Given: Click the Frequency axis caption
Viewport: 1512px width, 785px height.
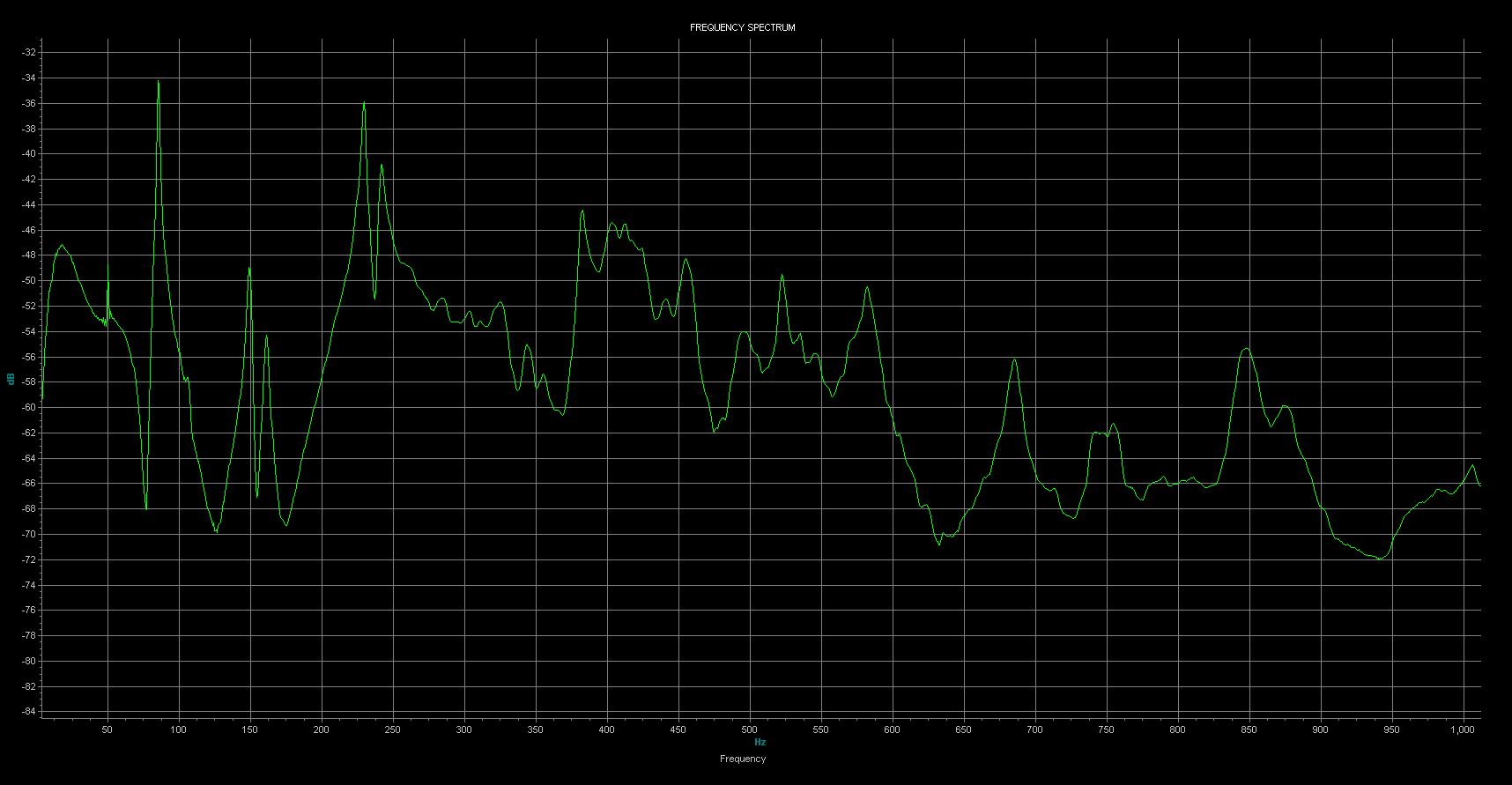Looking at the screenshot, I should (742, 759).
